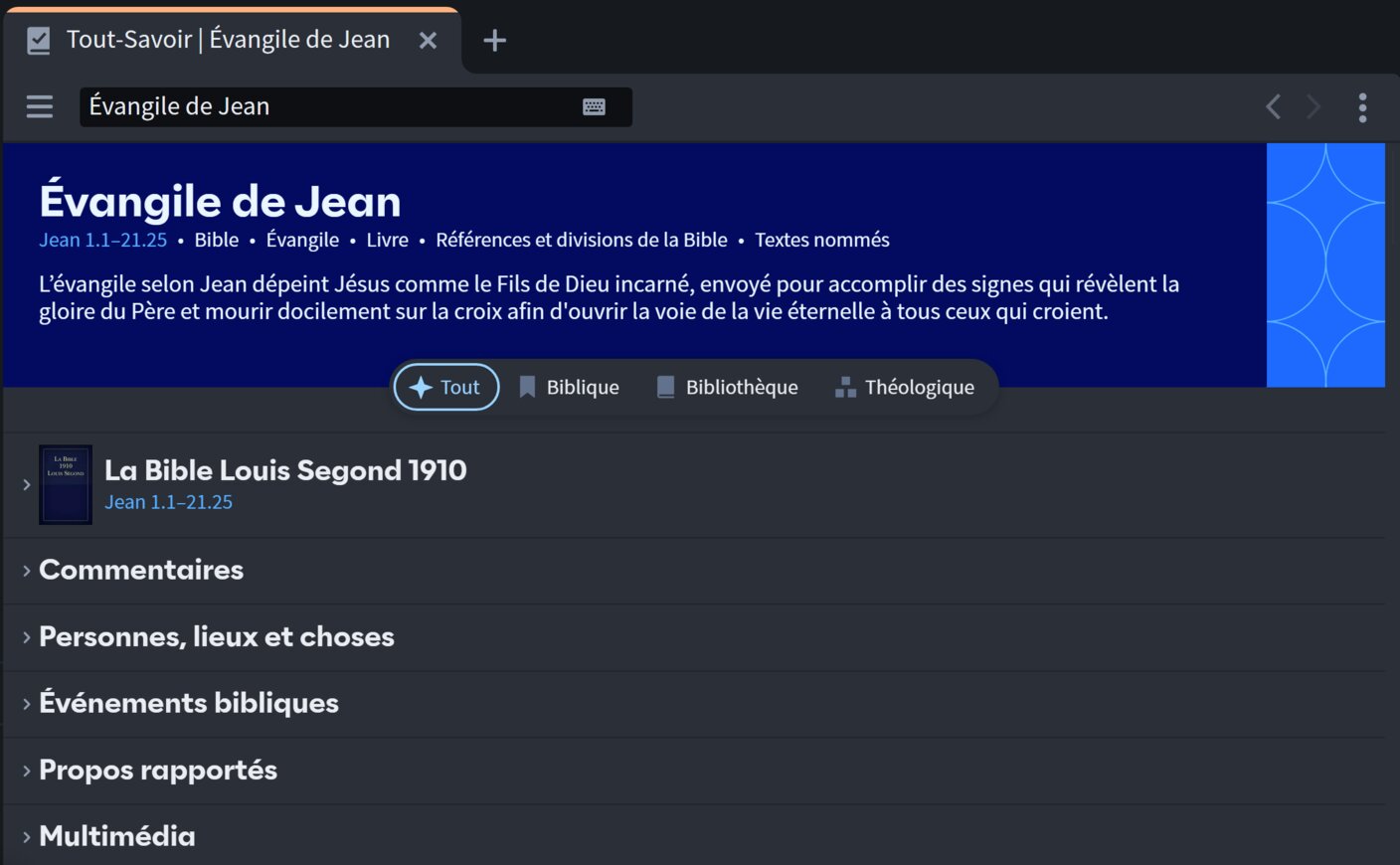The image size is (1400, 865).
Task: Go back with the left arrow
Action: pos(1273,106)
